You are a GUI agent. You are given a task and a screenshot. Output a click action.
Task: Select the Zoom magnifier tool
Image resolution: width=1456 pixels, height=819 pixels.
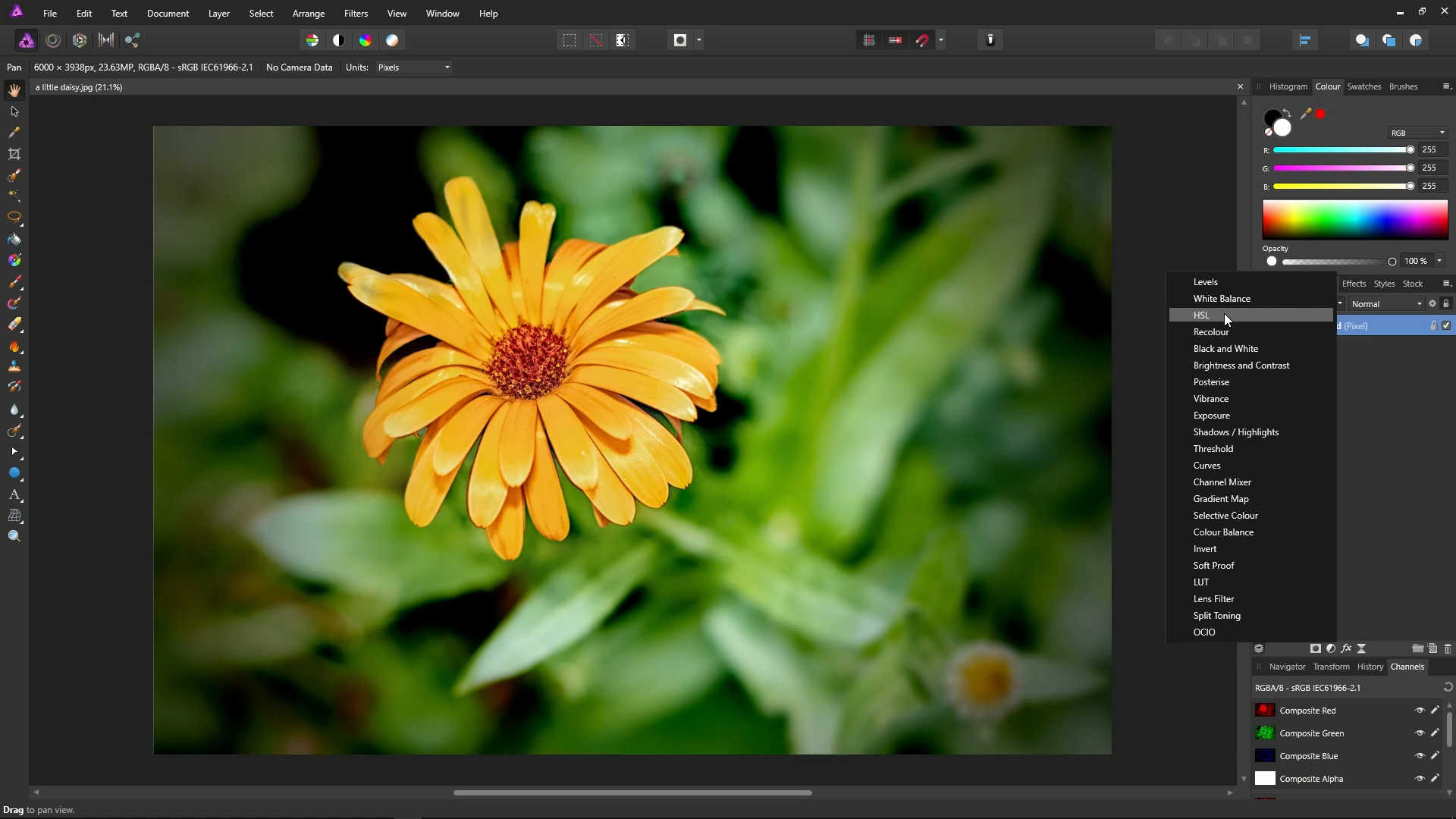(14, 537)
